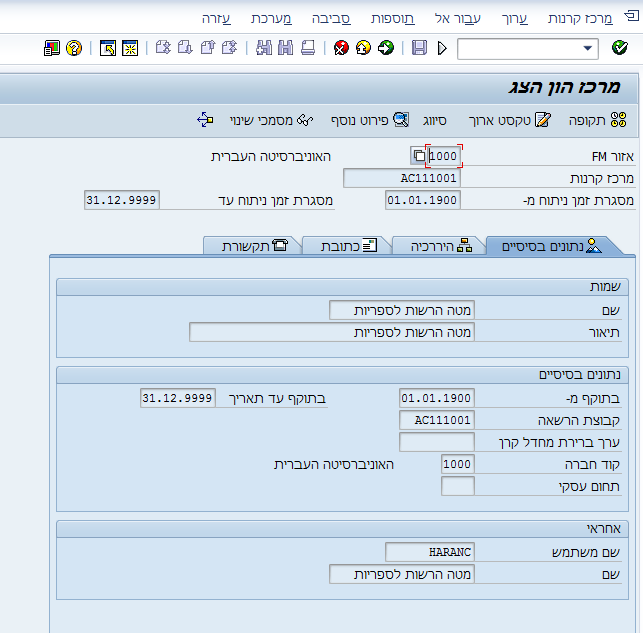The height and width of the screenshot is (633, 643).
Task: Click the שם field in the אחראי section
Action: [x=402, y=574]
